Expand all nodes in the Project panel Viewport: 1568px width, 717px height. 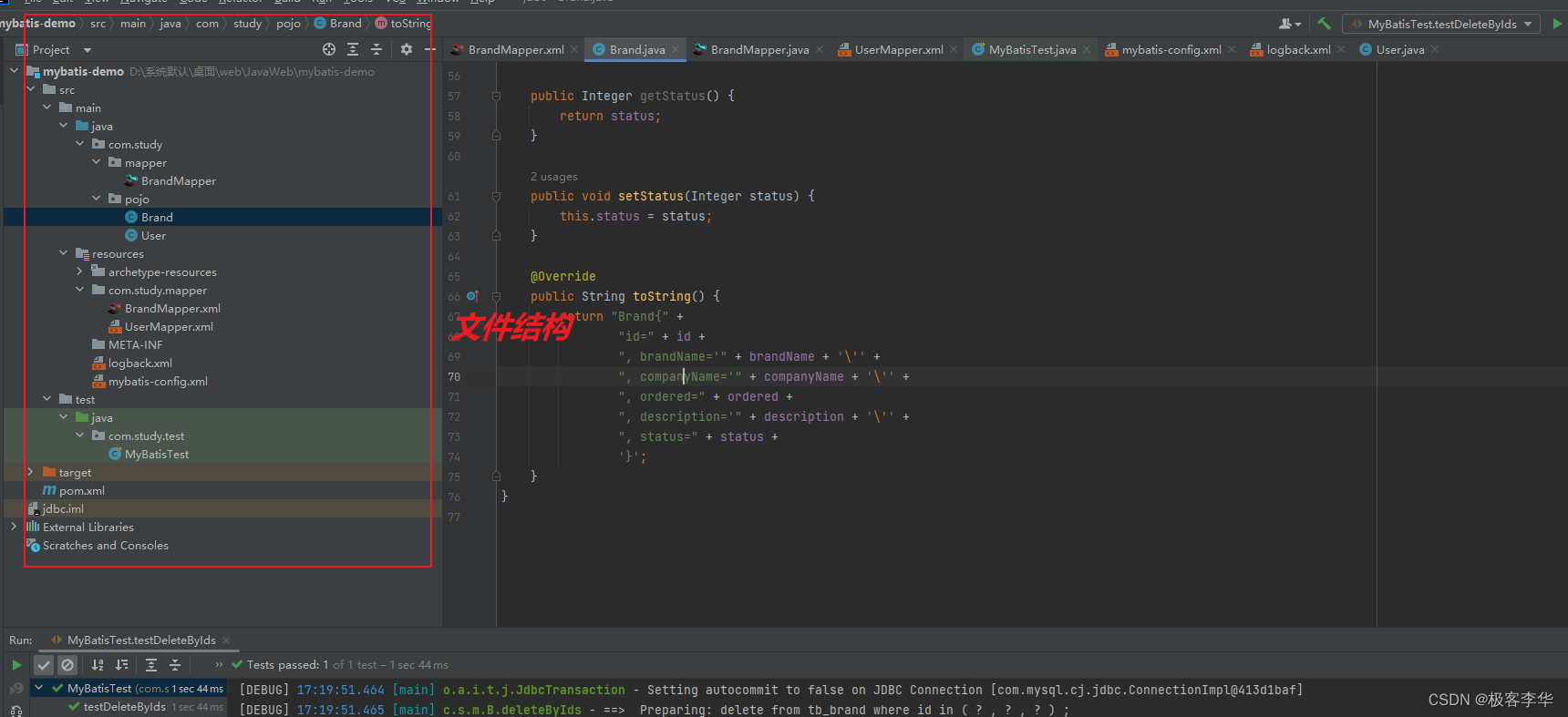click(x=353, y=49)
